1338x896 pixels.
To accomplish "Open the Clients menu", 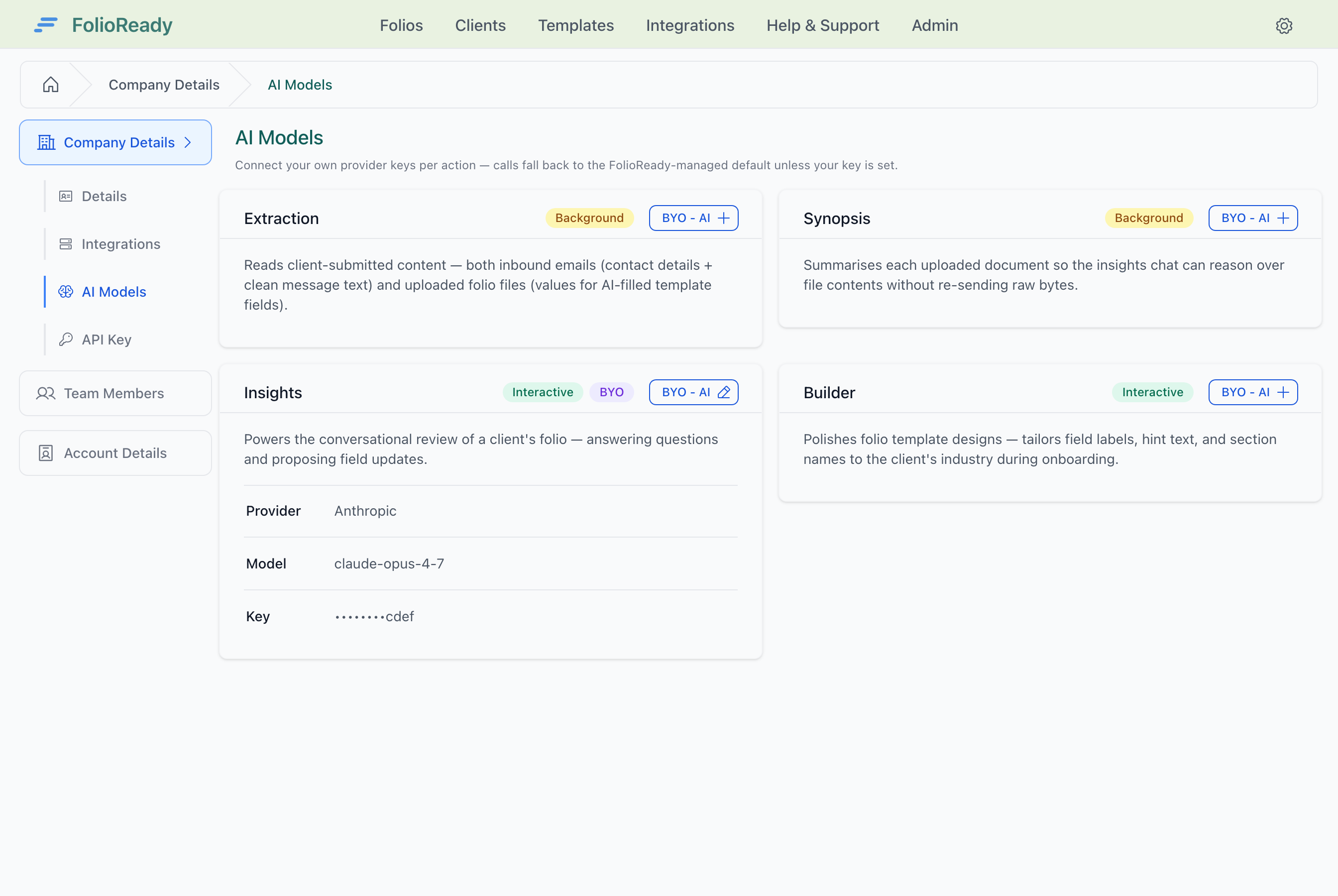I will [480, 25].
